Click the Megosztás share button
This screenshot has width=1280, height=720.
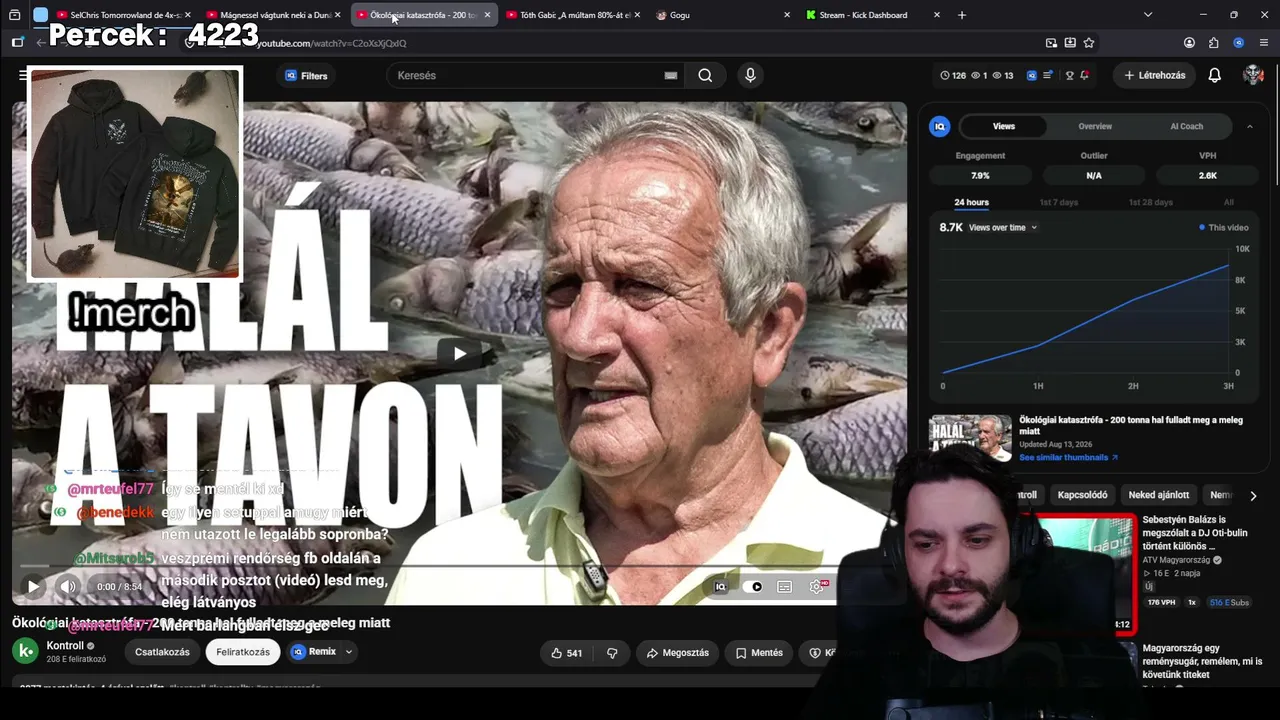(678, 653)
